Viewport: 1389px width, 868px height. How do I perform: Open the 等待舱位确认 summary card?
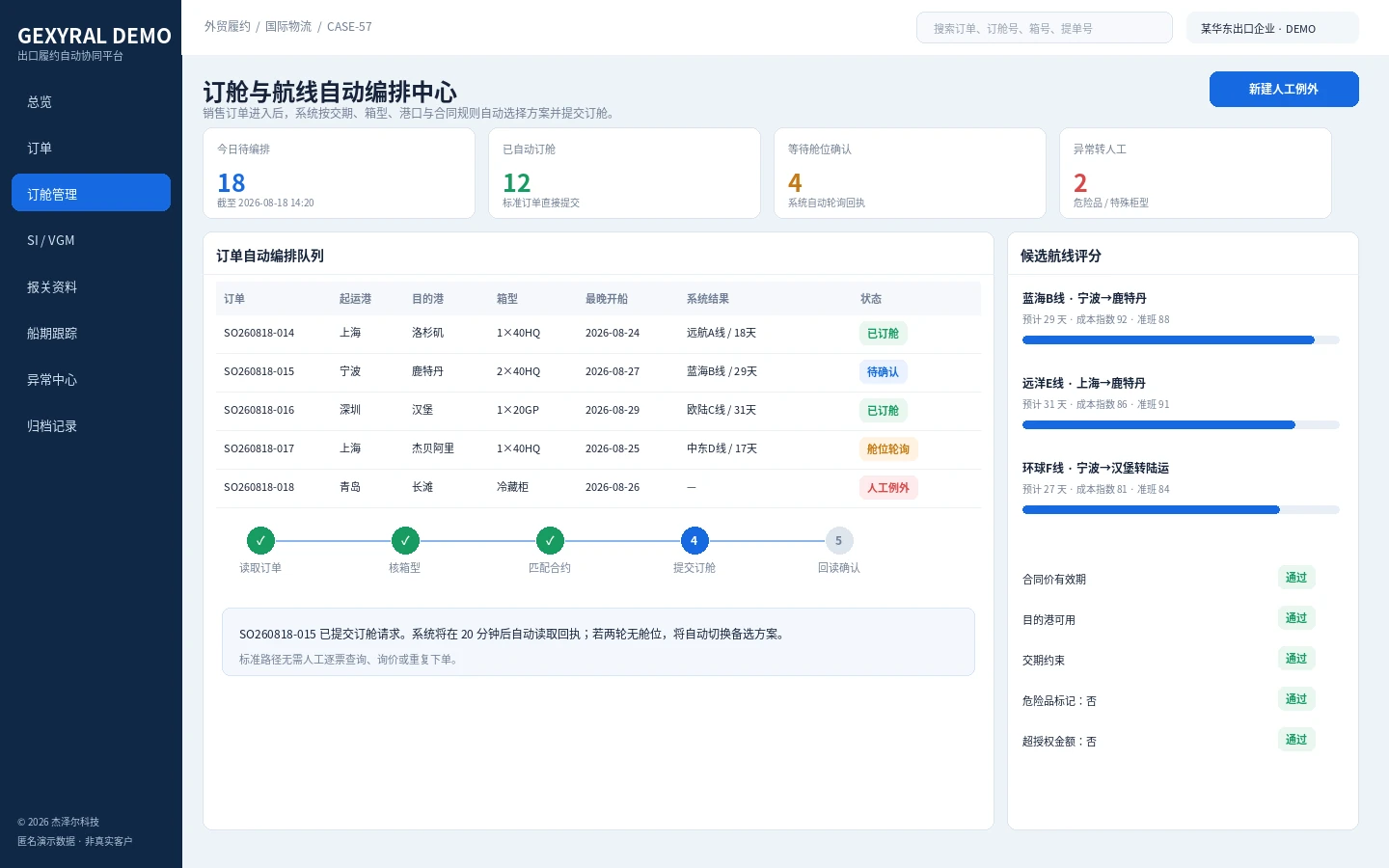click(910, 174)
